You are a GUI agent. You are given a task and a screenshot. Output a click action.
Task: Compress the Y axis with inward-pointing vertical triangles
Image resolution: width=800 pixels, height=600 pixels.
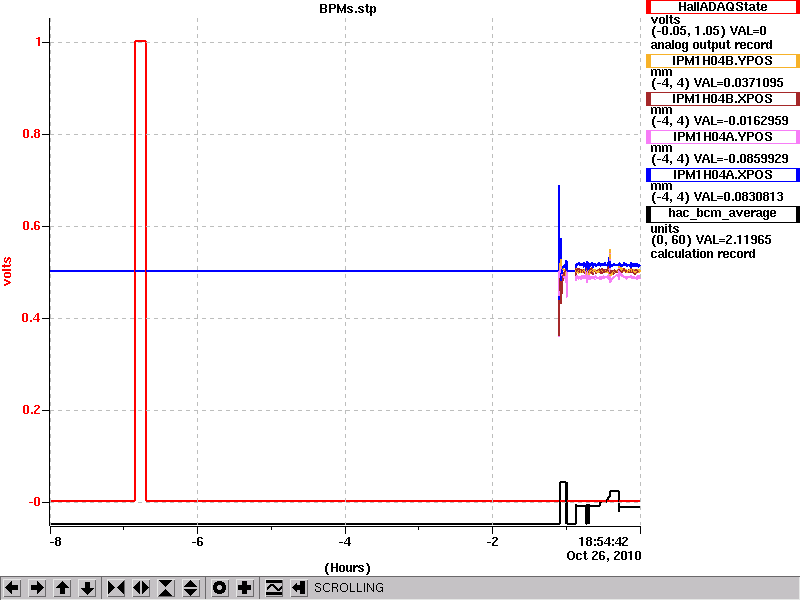point(166,588)
